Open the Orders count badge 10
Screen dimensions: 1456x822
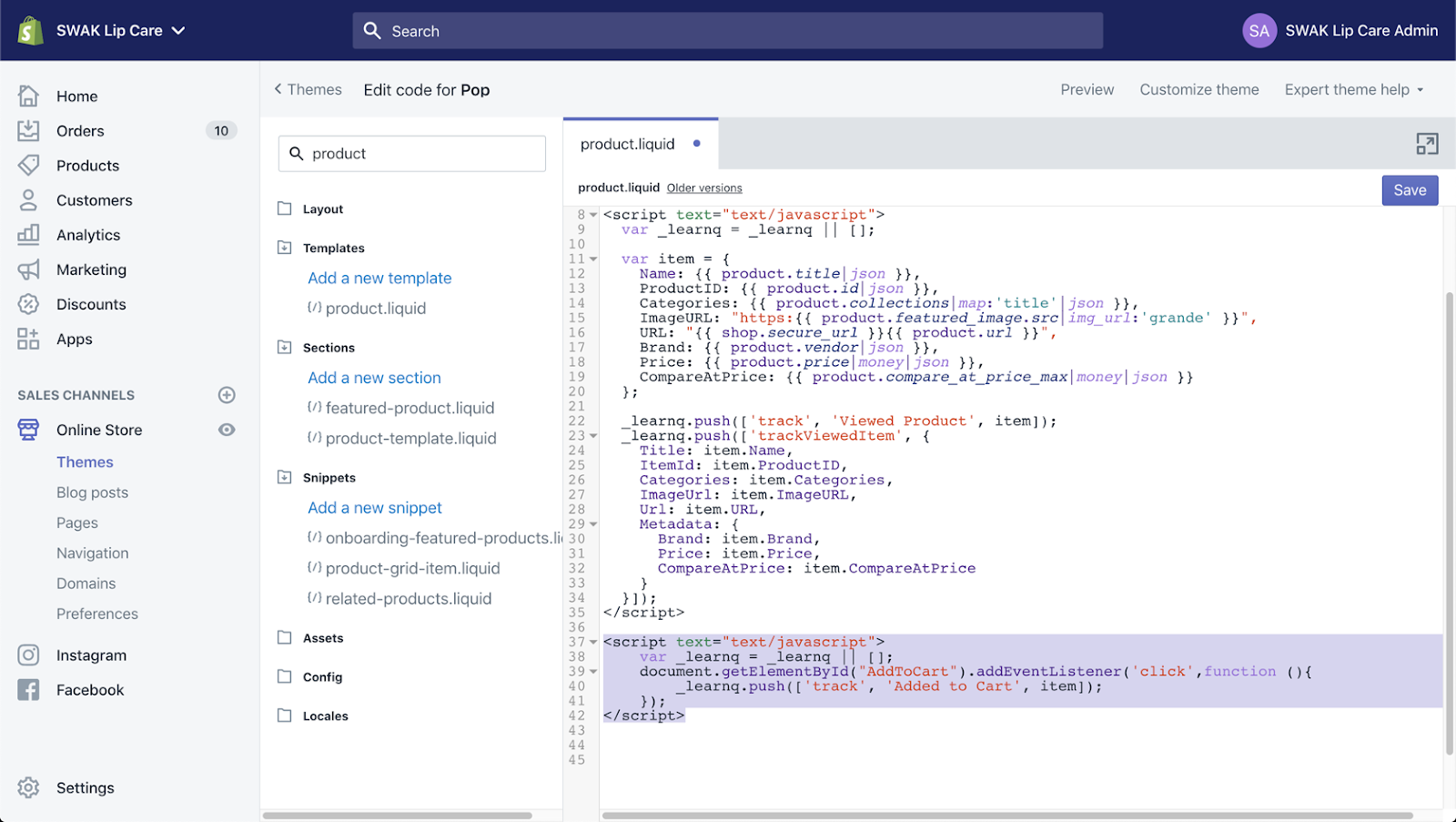tap(221, 131)
